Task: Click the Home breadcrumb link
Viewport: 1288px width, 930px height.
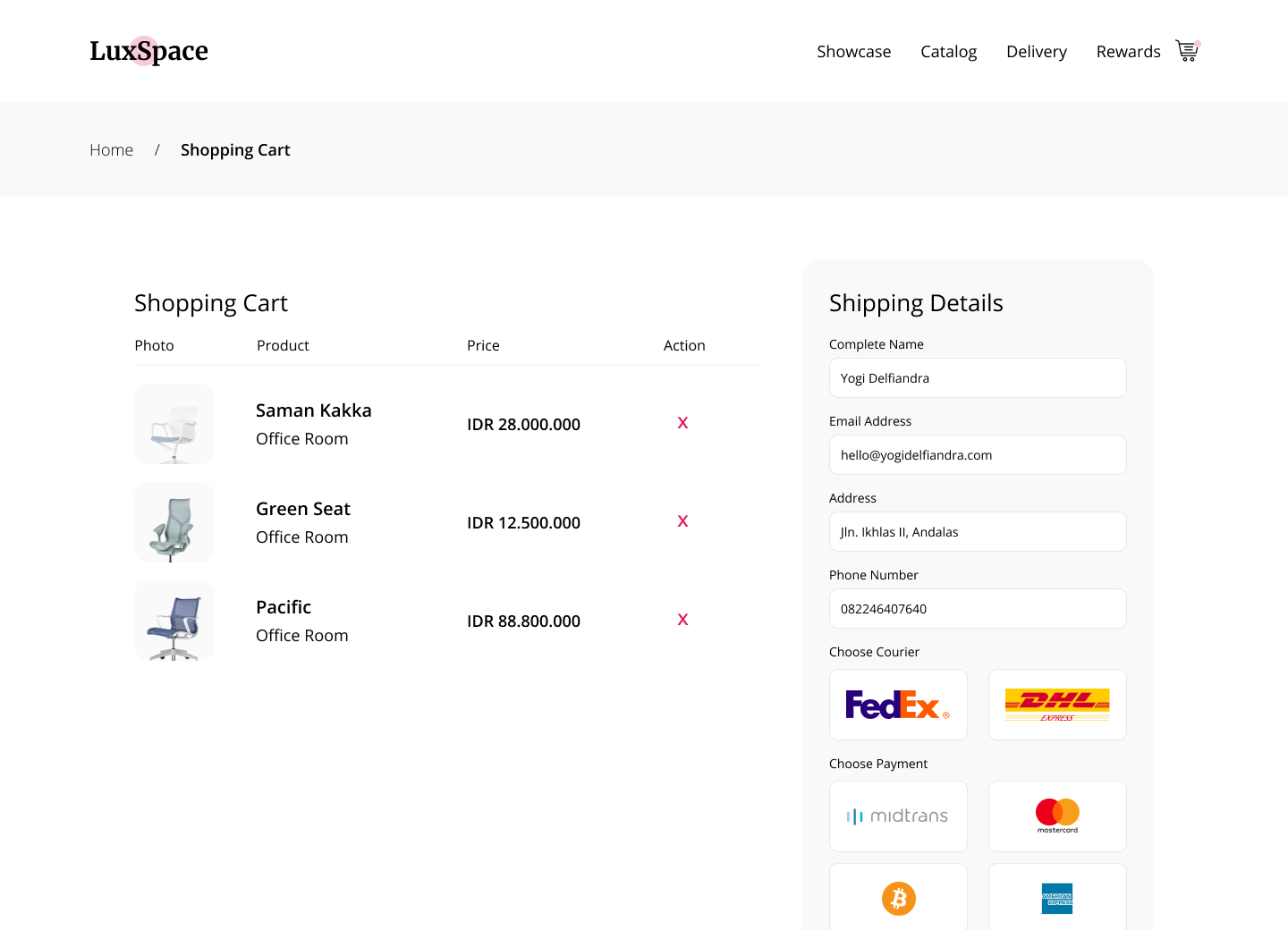Action: (x=111, y=150)
